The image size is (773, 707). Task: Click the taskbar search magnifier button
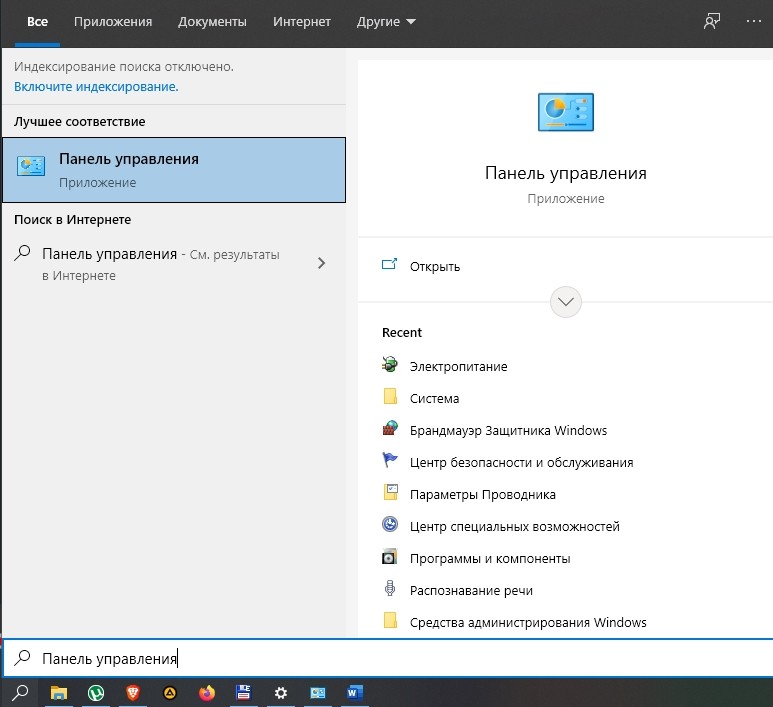(x=20, y=693)
